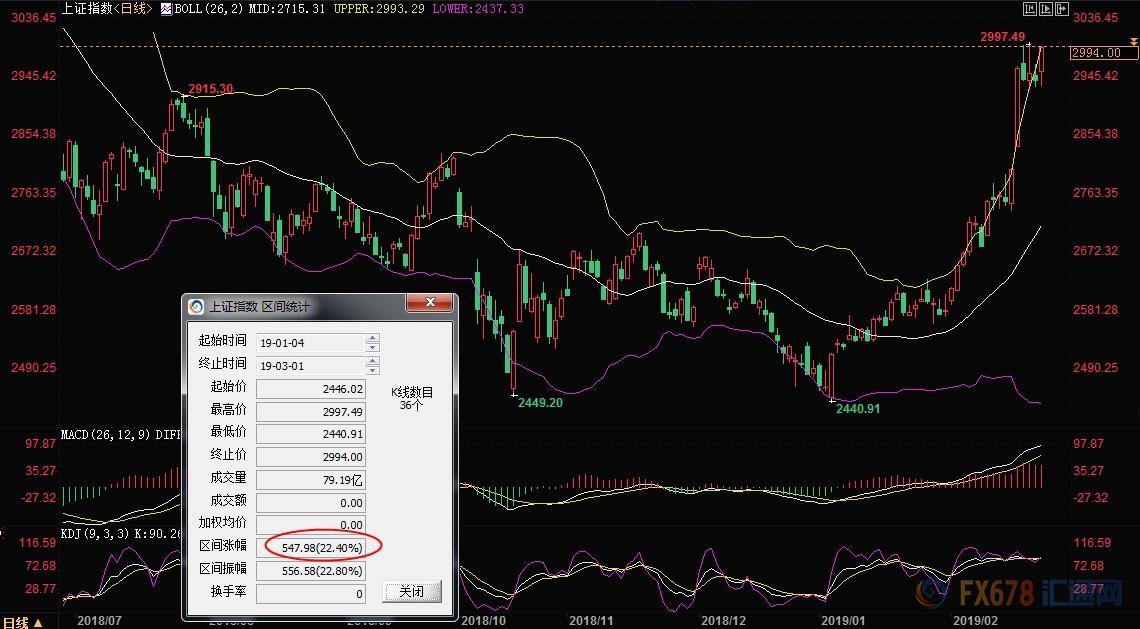Click the 2997.49 high marker on the chart

click(1003, 36)
